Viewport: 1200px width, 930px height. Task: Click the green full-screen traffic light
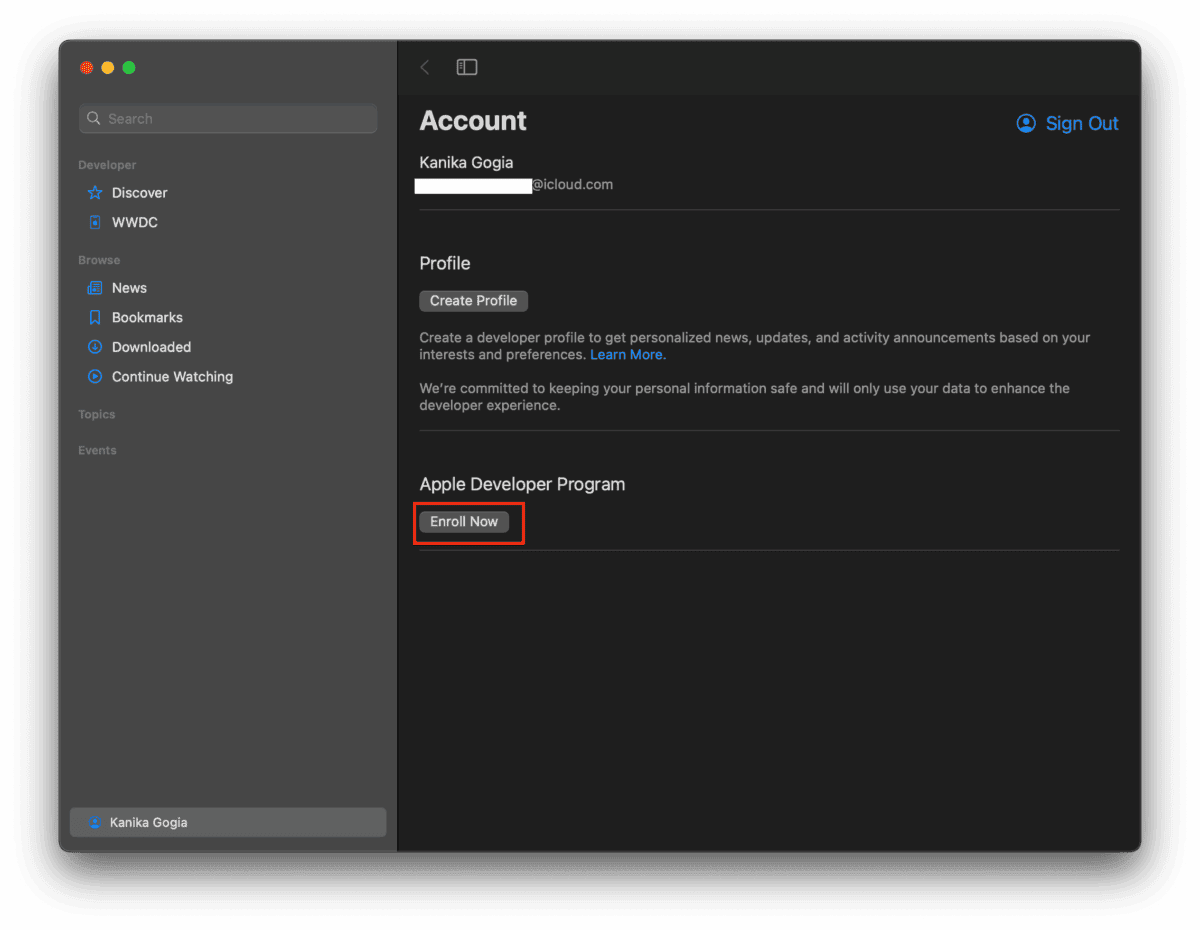pos(128,67)
